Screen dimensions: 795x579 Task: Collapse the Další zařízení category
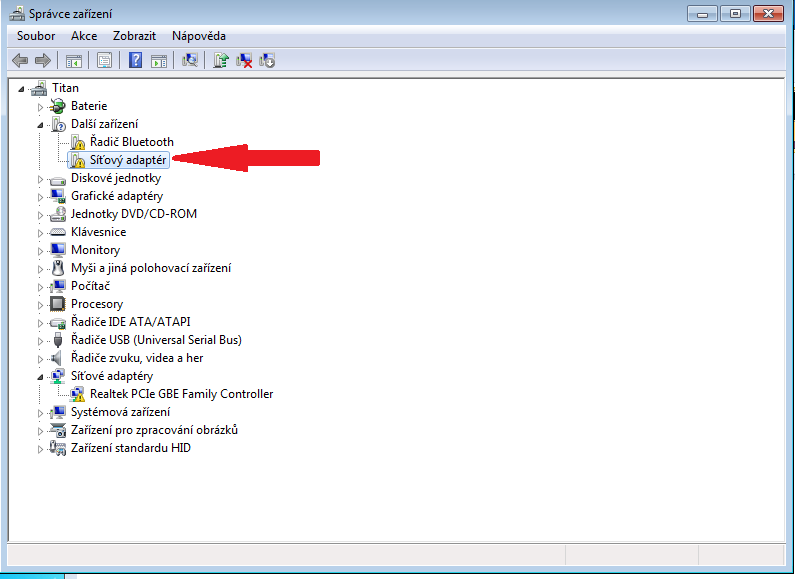coord(41,125)
